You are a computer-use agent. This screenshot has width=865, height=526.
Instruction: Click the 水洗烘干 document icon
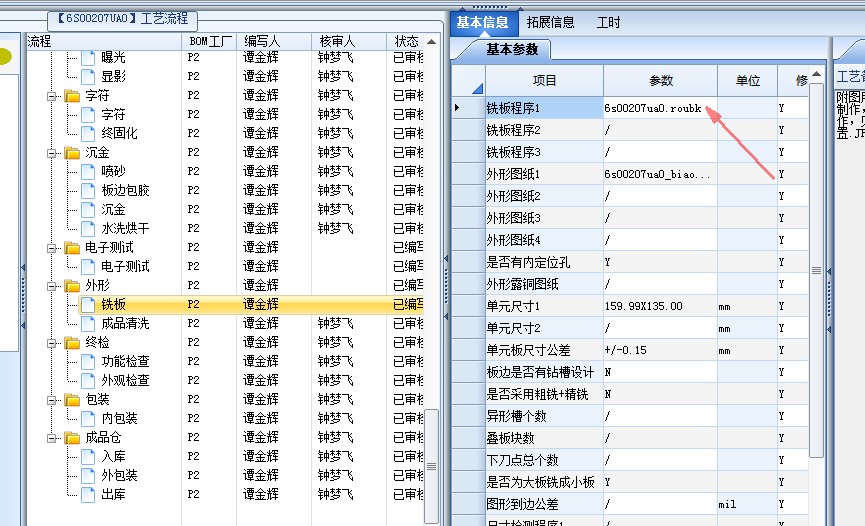click(x=88, y=228)
